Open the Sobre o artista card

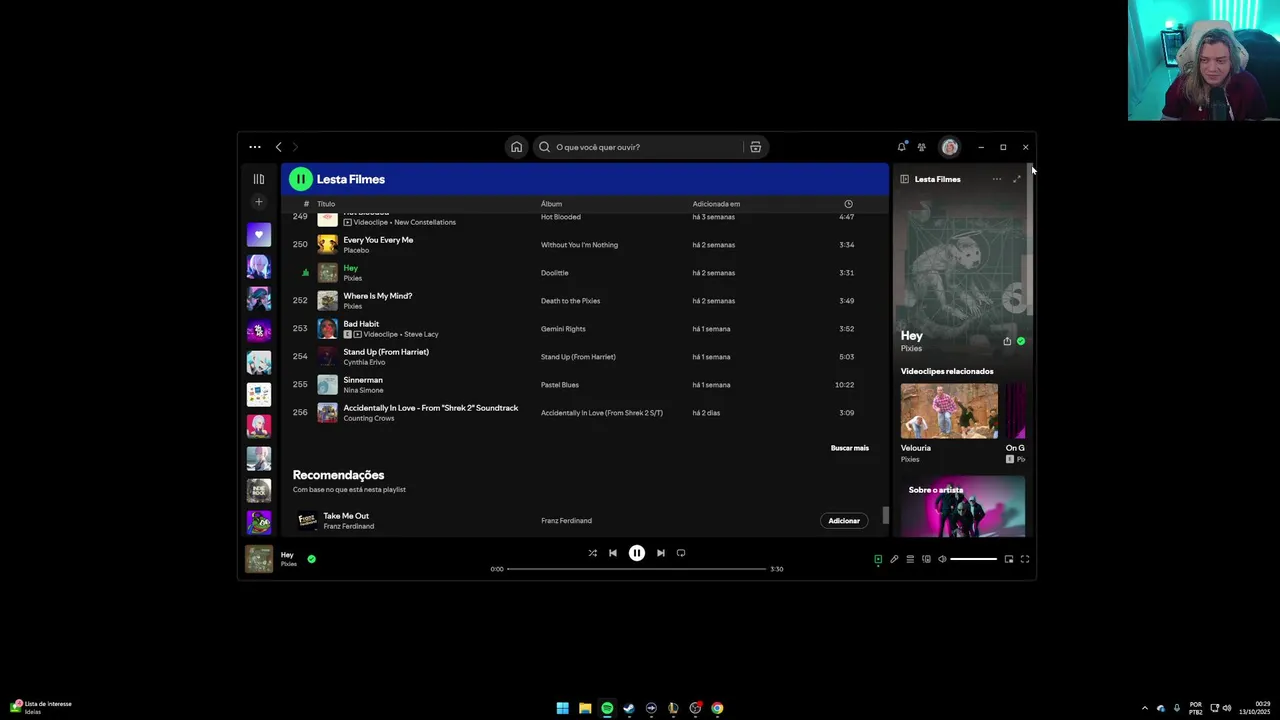963,506
